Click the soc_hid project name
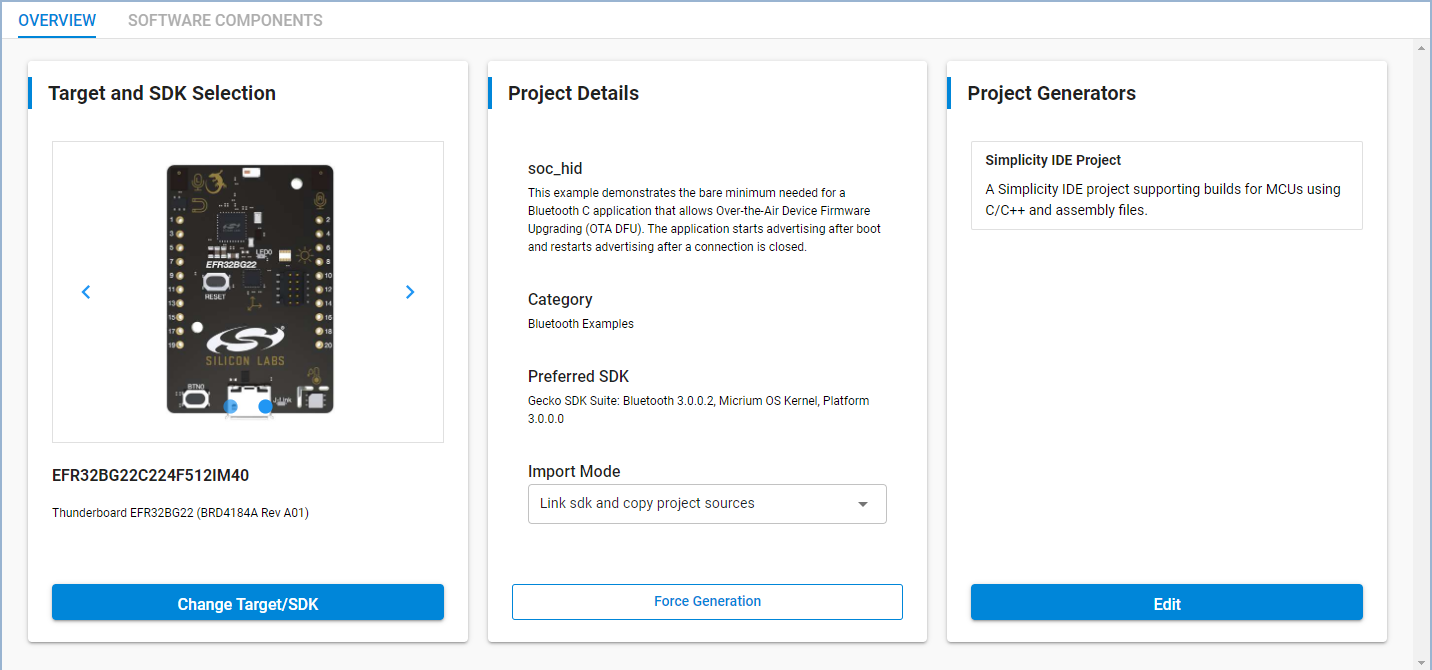1432x670 pixels. coord(555,168)
